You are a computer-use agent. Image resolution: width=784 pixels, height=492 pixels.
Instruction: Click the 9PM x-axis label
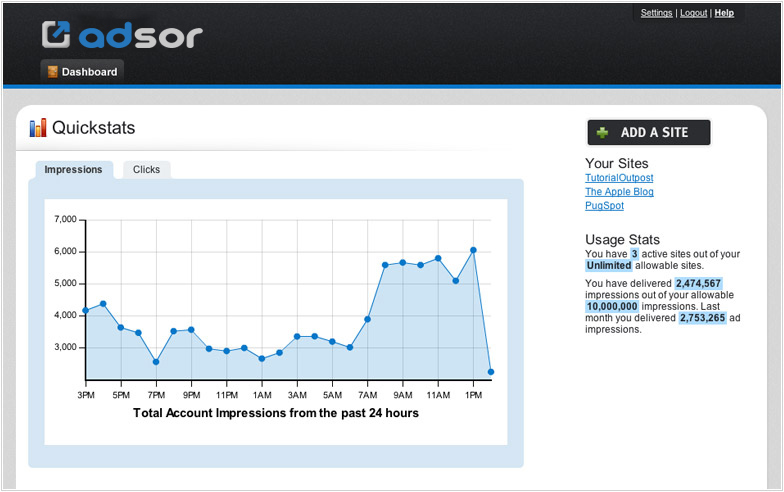tap(192, 395)
